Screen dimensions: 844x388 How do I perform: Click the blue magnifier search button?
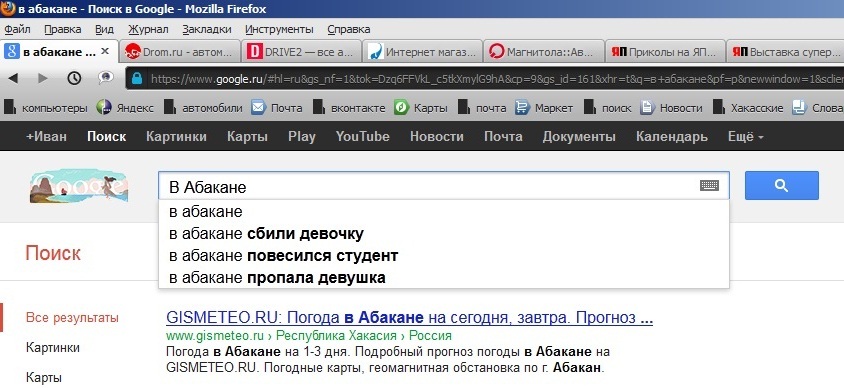tap(782, 186)
